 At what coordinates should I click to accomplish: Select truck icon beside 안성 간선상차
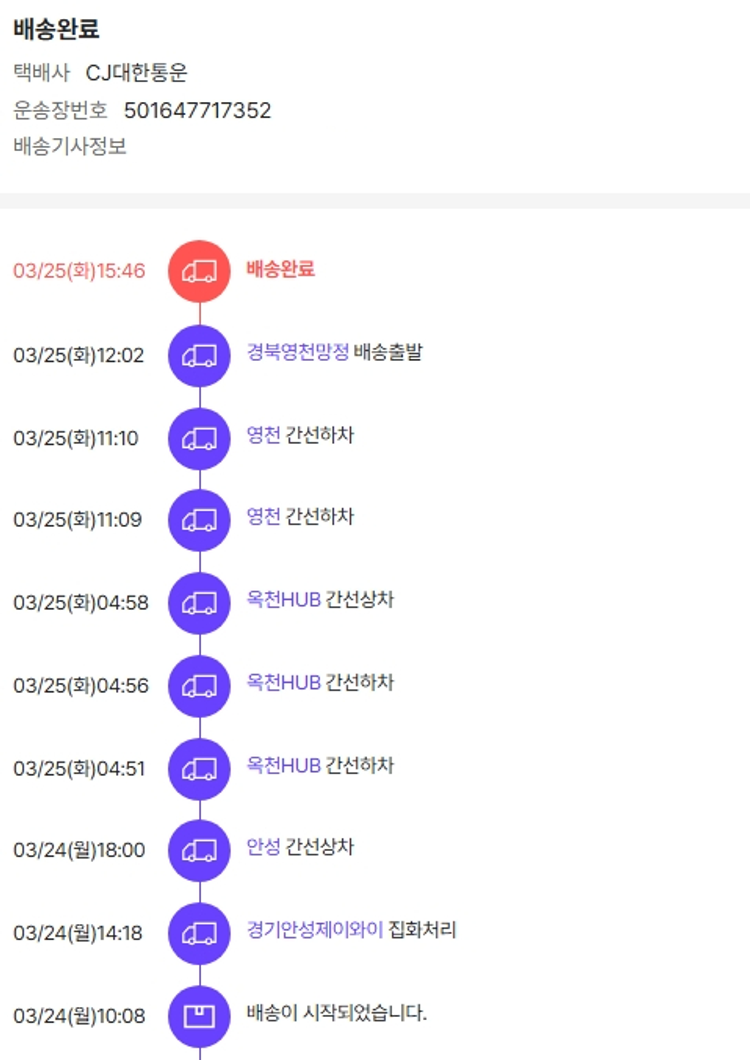(x=199, y=850)
